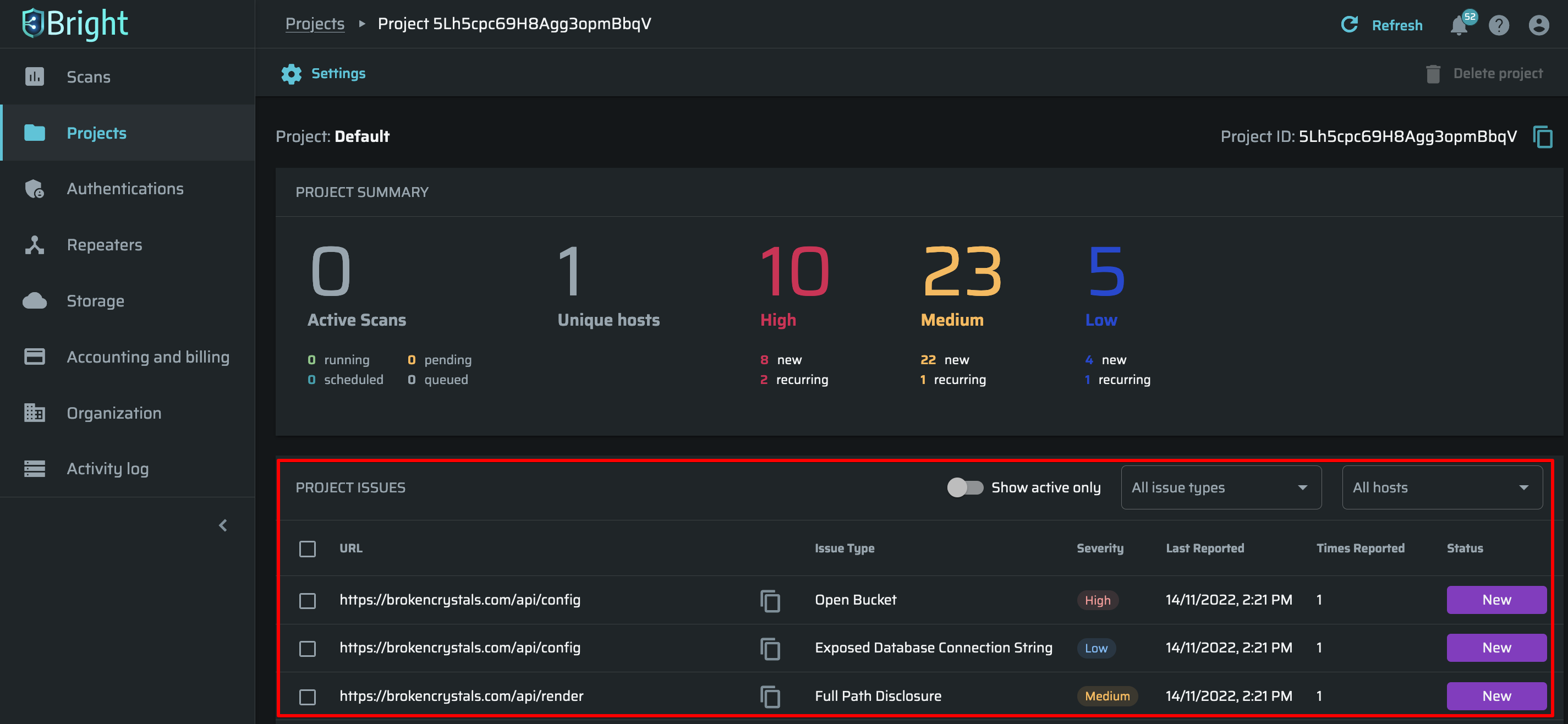Check the select-all checkbox in URL header
This screenshot has width=1568, height=724.
[x=308, y=549]
